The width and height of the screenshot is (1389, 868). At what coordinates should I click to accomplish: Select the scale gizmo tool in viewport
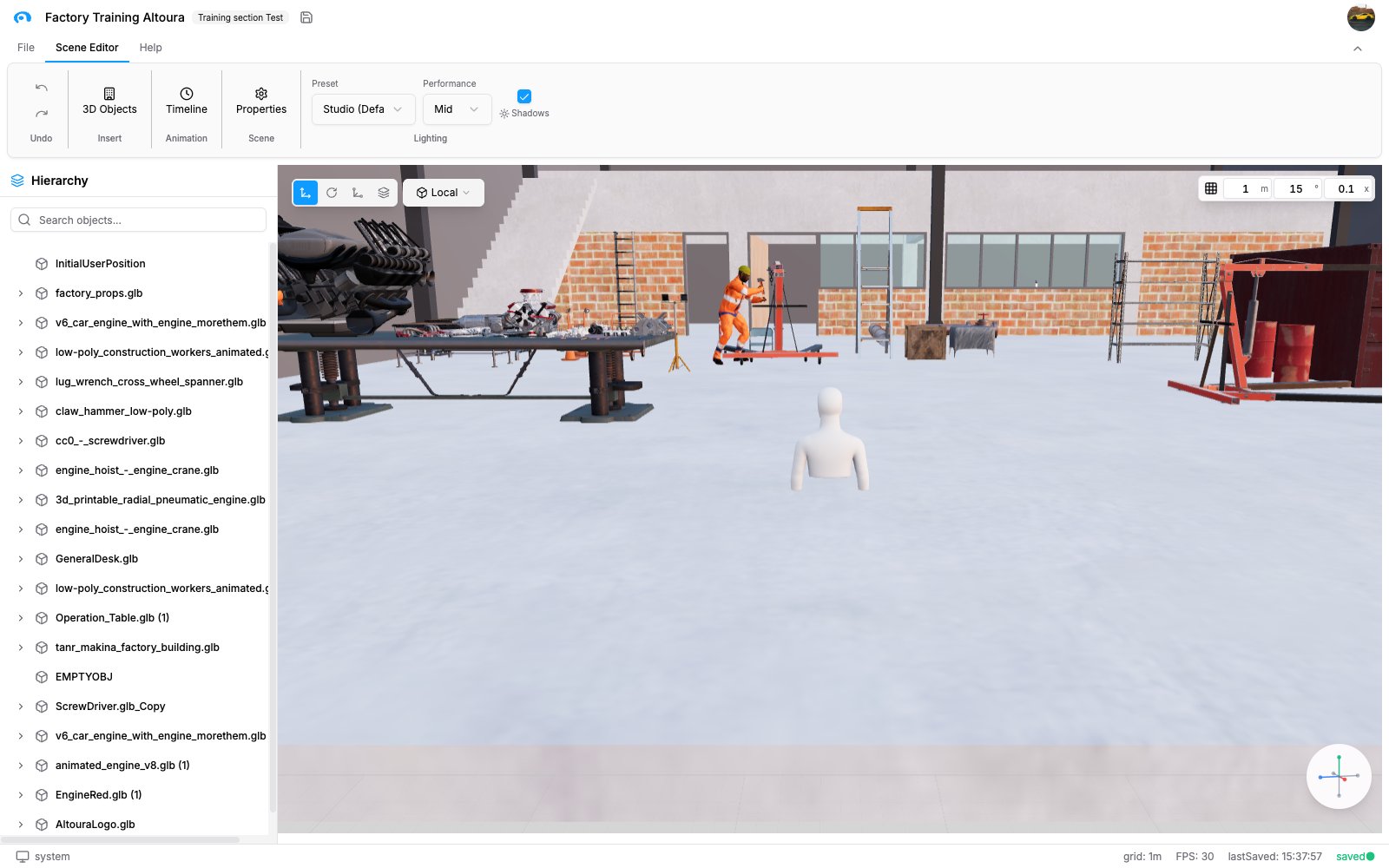[358, 193]
